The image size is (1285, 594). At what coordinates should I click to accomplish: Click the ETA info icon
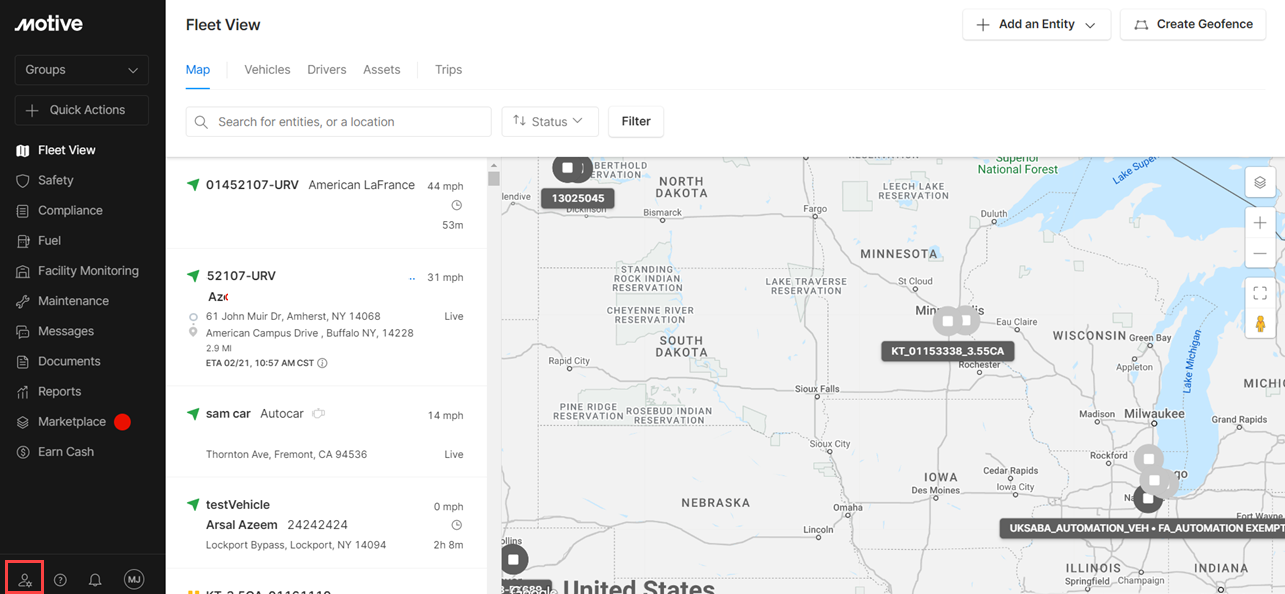click(x=322, y=363)
